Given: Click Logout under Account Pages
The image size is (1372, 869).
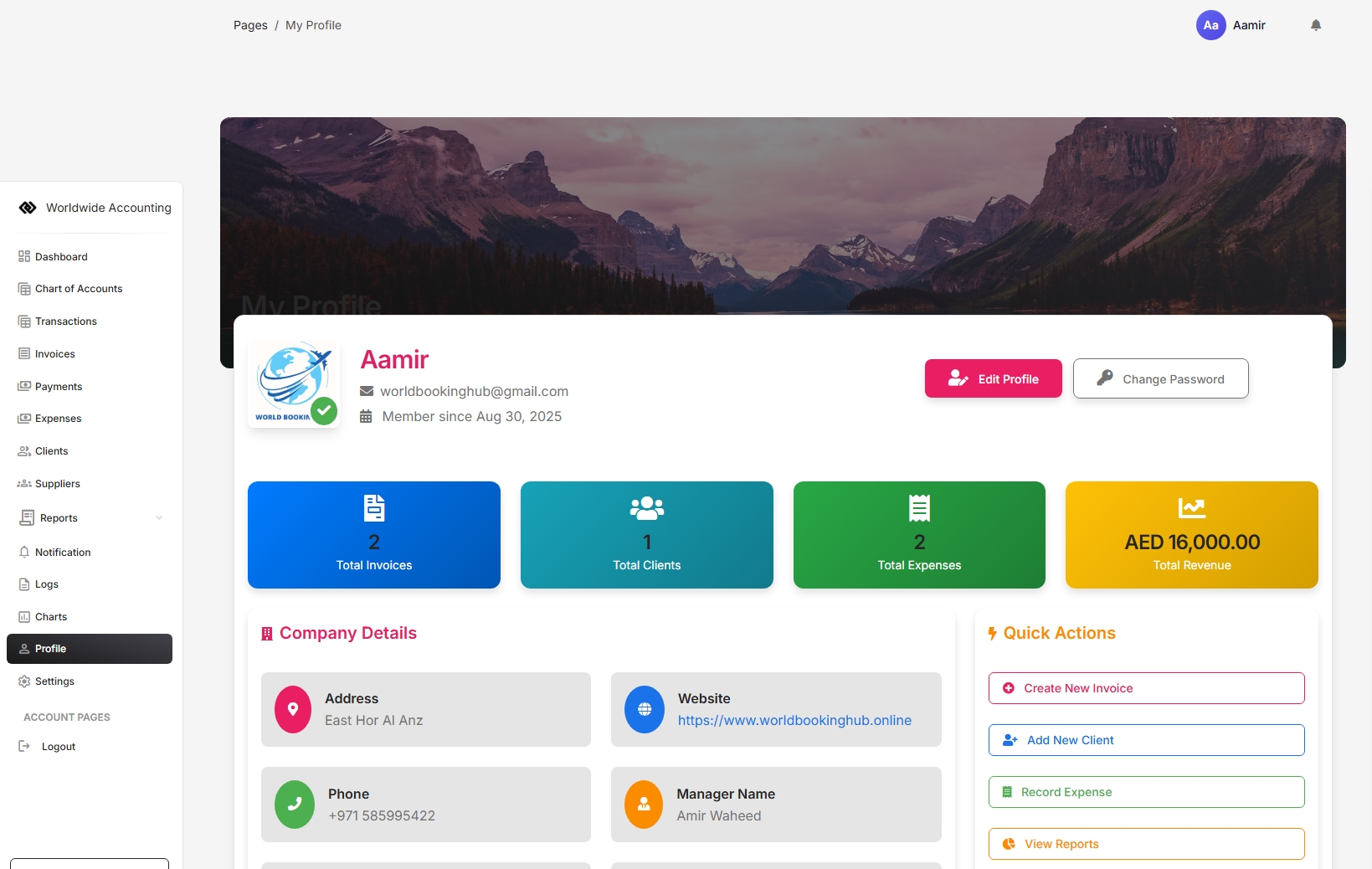Looking at the screenshot, I should point(59,746).
